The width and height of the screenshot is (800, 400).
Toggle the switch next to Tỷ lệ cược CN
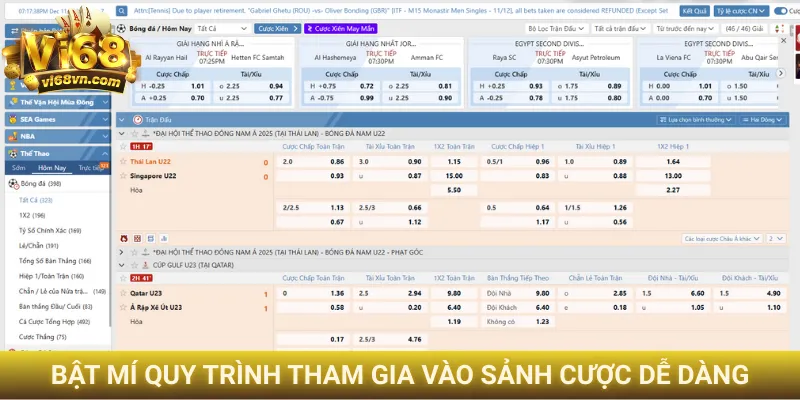pos(780,11)
